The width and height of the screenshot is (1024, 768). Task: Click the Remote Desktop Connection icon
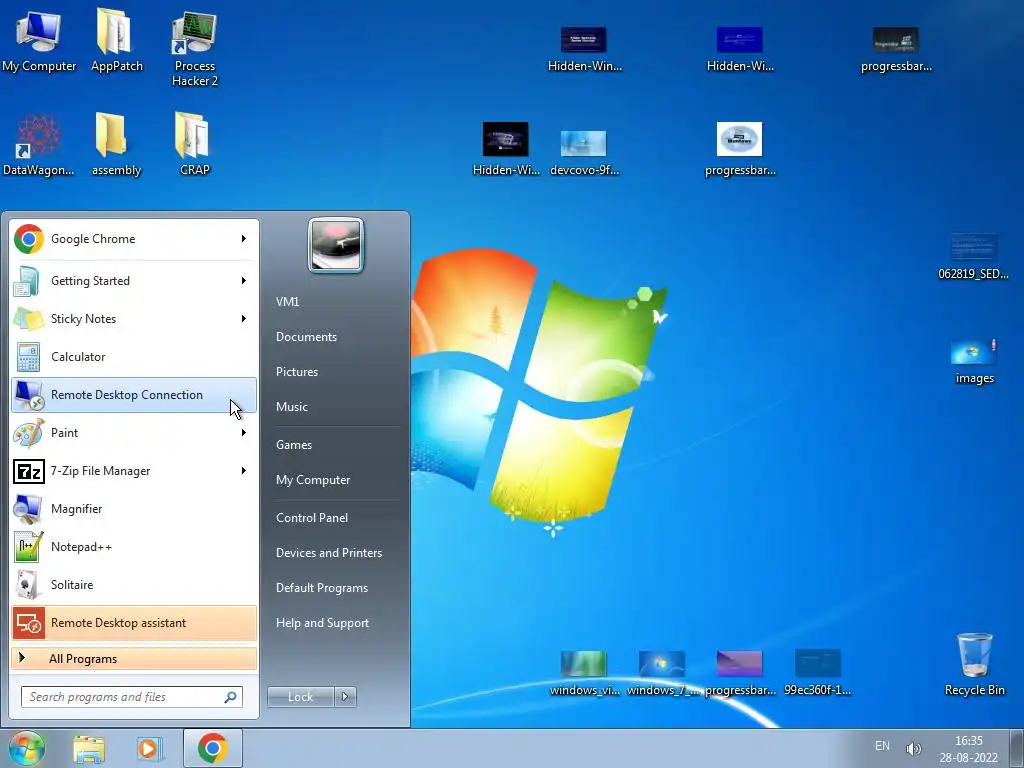[x=29, y=395]
